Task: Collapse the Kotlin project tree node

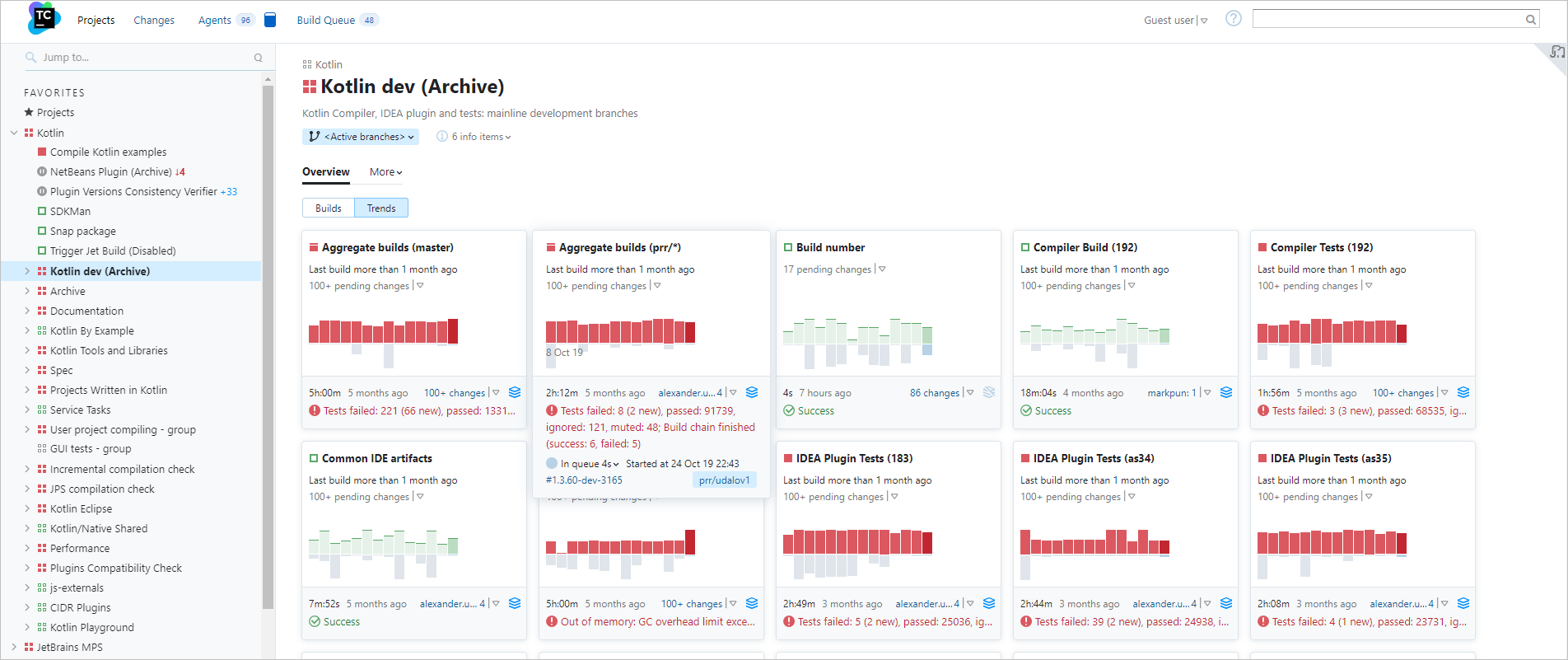Action: pyautogui.click(x=14, y=133)
